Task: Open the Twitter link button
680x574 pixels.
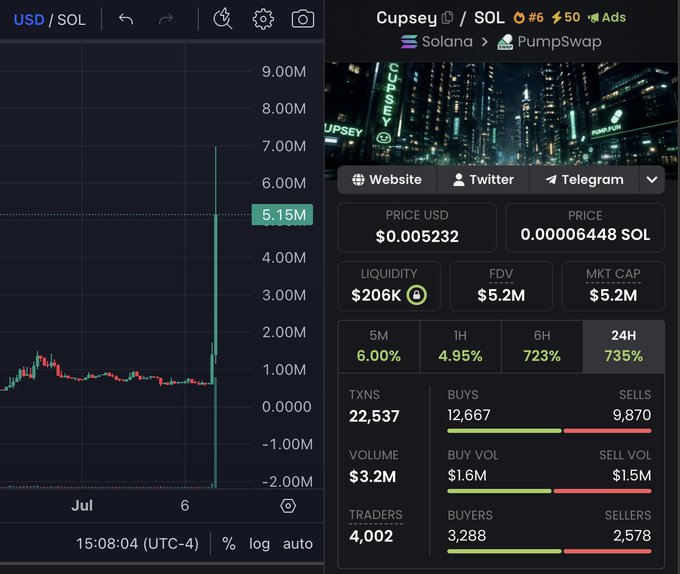Action: [483, 179]
